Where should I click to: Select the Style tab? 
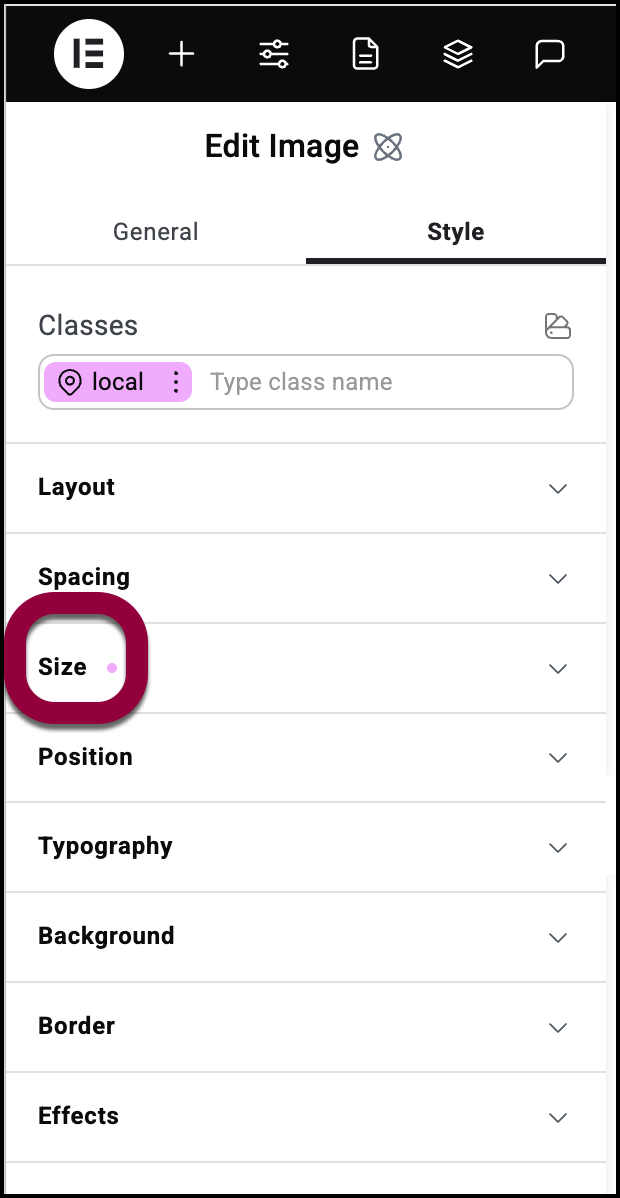pyautogui.click(x=456, y=232)
